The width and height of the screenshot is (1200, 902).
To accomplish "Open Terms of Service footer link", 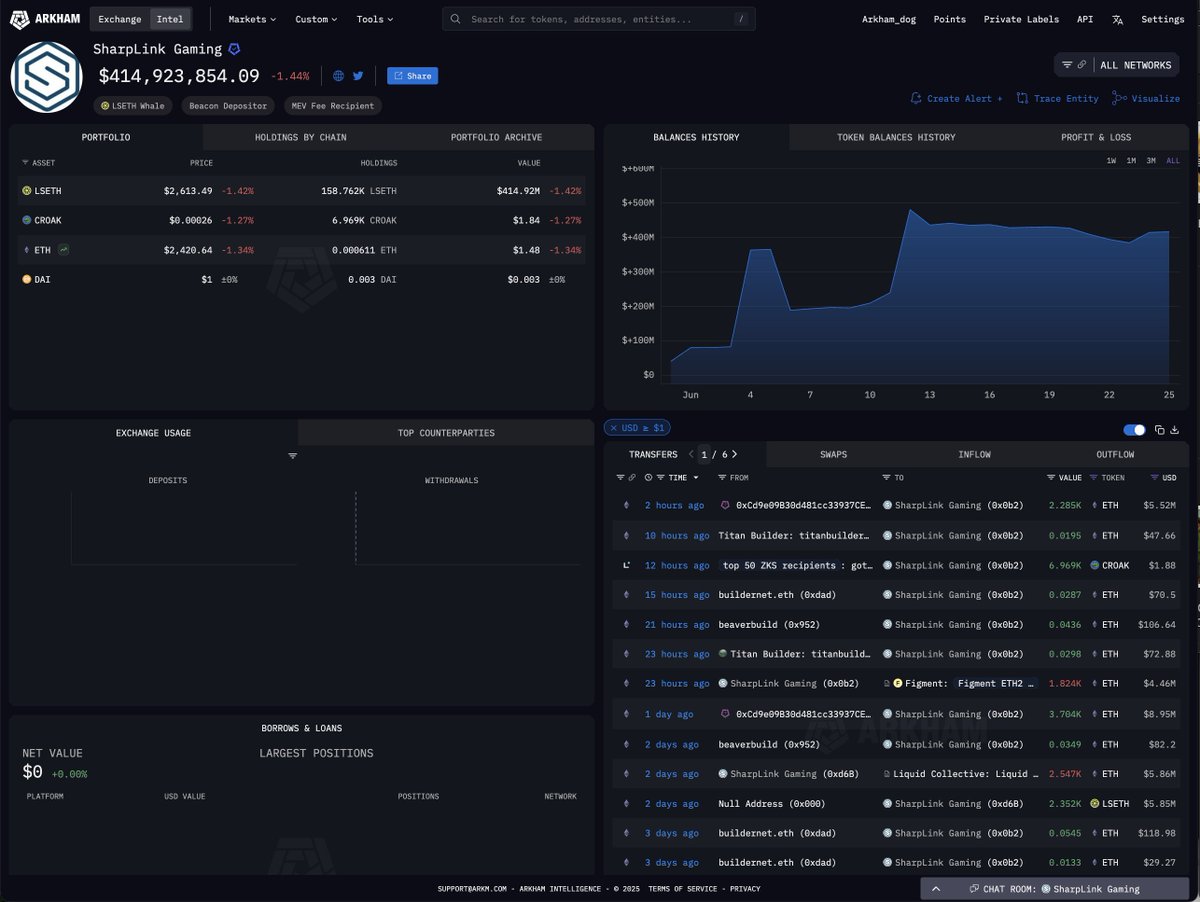I will tap(682, 889).
